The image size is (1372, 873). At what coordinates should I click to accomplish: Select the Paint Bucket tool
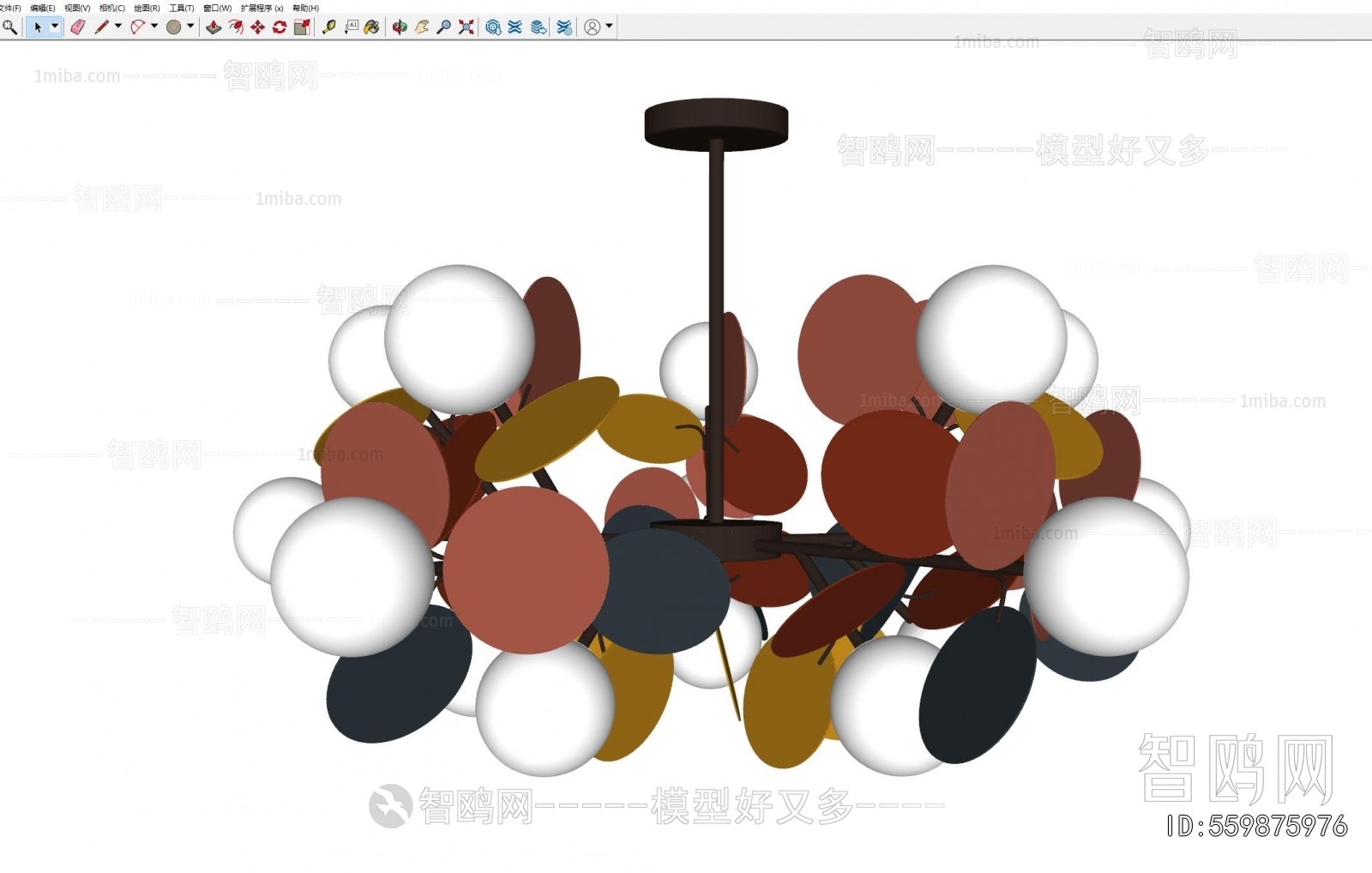(x=371, y=27)
